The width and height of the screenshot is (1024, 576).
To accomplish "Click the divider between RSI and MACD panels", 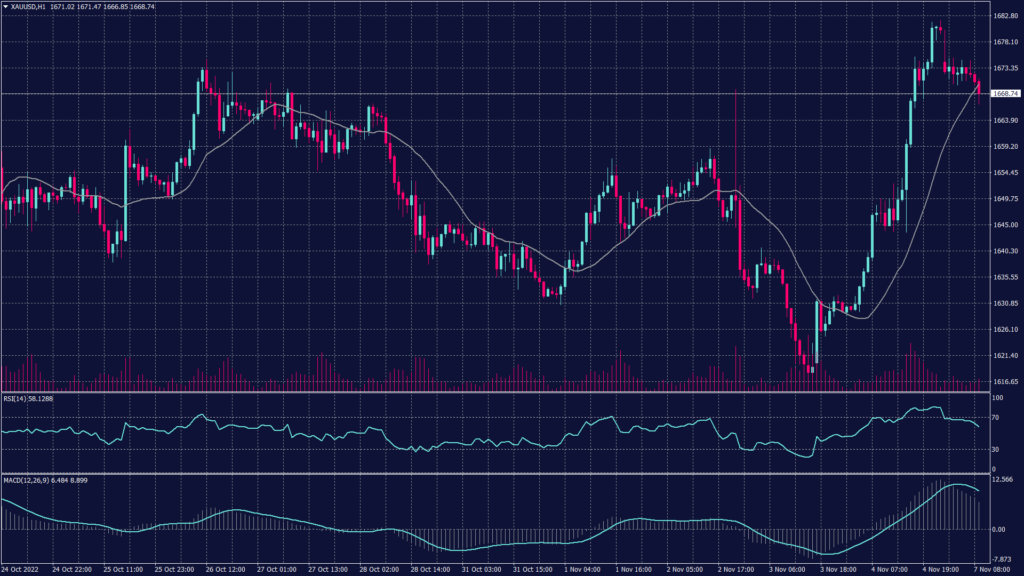I will tap(490, 474).
